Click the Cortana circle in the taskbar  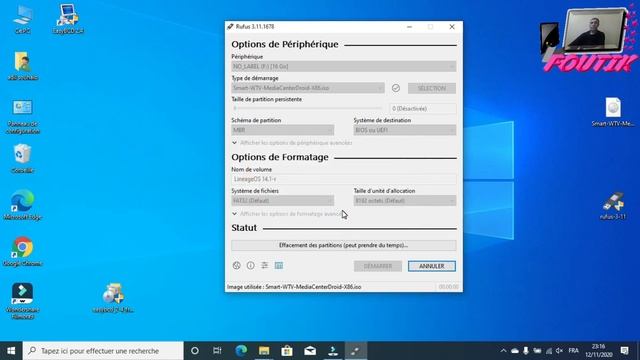point(195,351)
